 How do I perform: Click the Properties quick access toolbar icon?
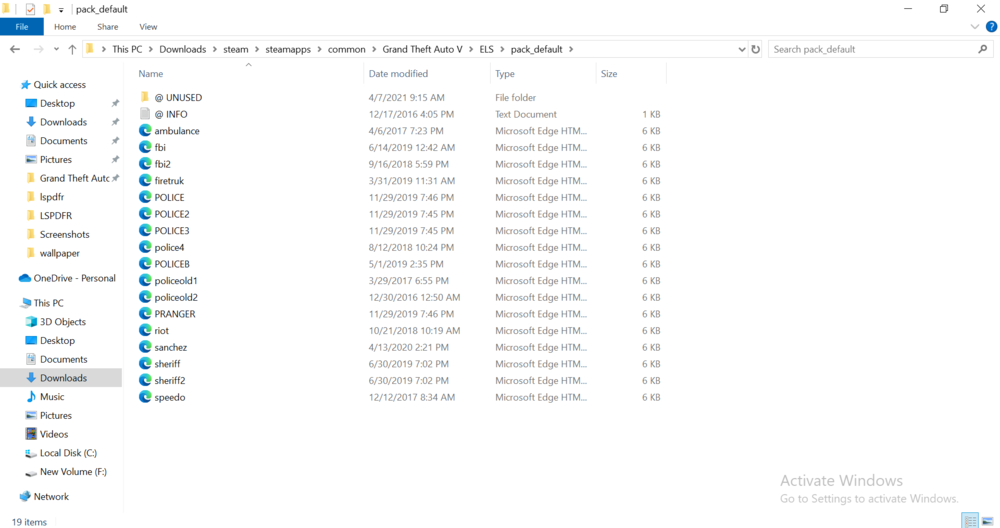[x=30, y=9]
